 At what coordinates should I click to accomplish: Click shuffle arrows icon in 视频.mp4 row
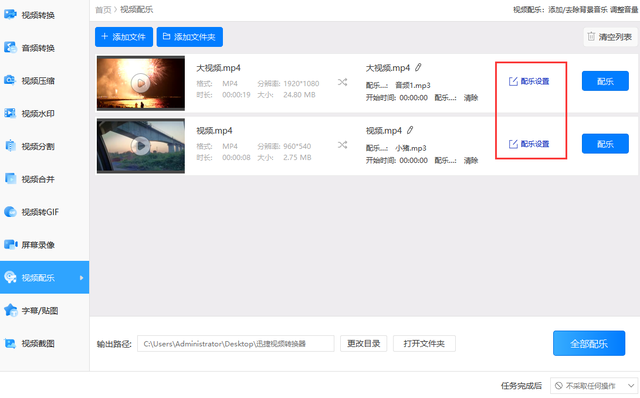coord(342,145)
